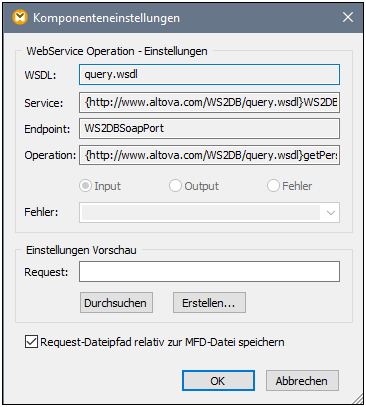Click the Service: label
The width and height of the screenshot is (366, 407).
click(x=44, y=103)
